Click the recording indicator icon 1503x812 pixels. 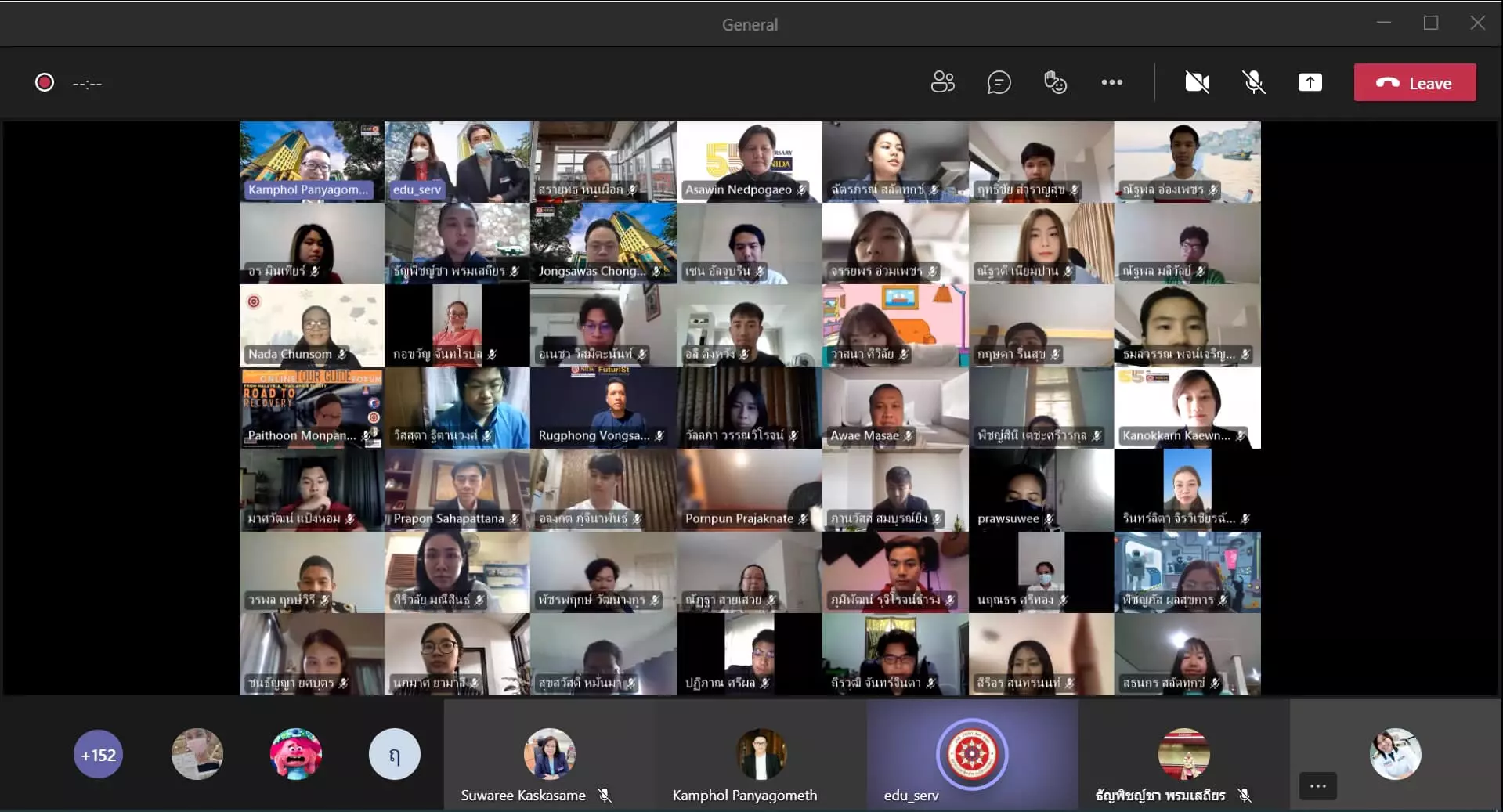tap(45, 83)
